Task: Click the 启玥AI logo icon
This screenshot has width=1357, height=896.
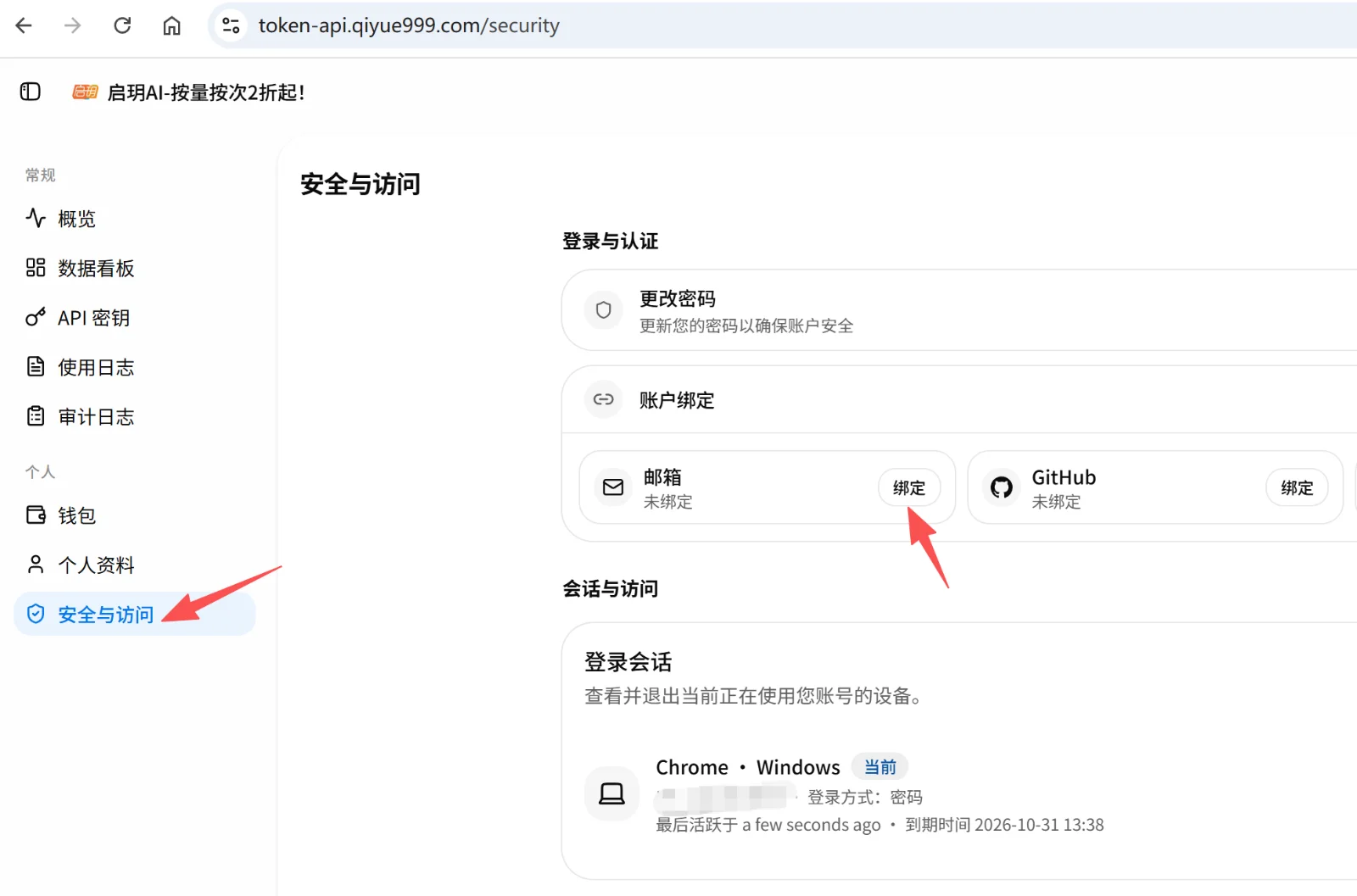Action: [x=85, y=92]
